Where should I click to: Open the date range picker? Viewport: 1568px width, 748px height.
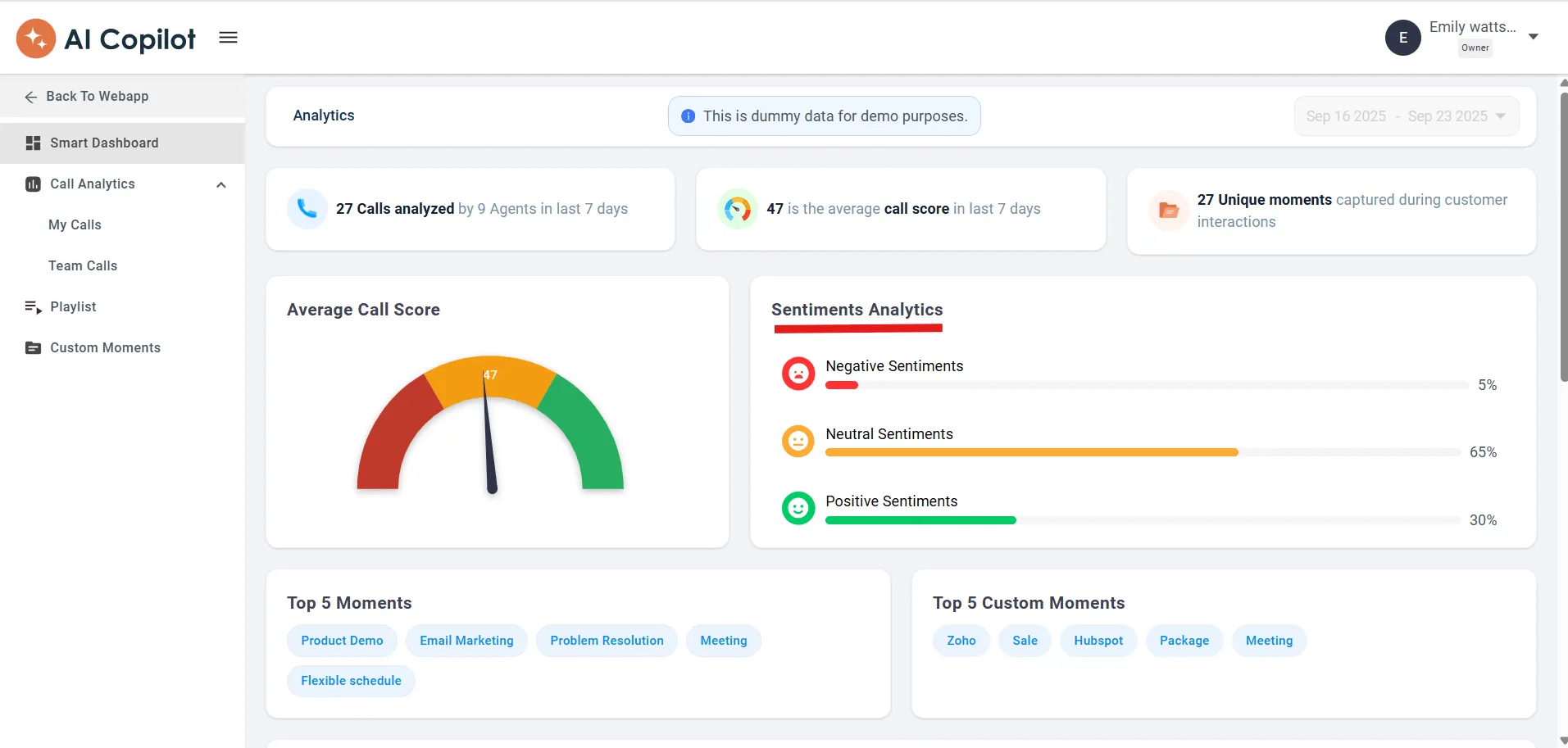pyautogui.click(x=1405, y=116)
